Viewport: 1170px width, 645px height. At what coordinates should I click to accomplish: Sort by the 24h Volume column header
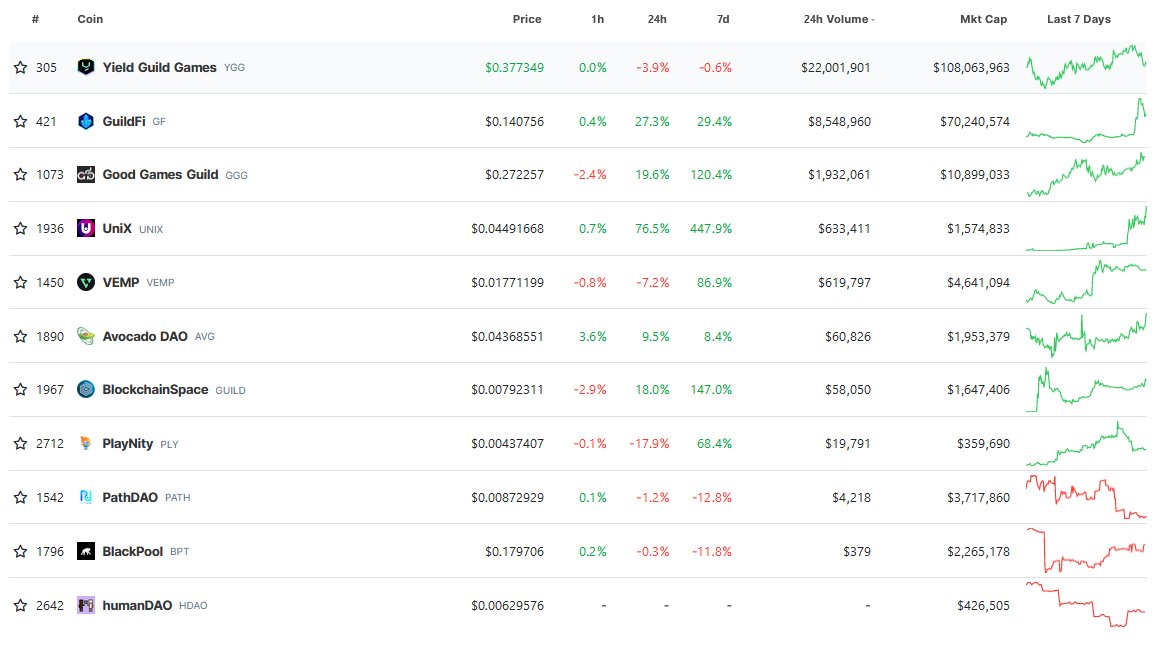[839, 19]
